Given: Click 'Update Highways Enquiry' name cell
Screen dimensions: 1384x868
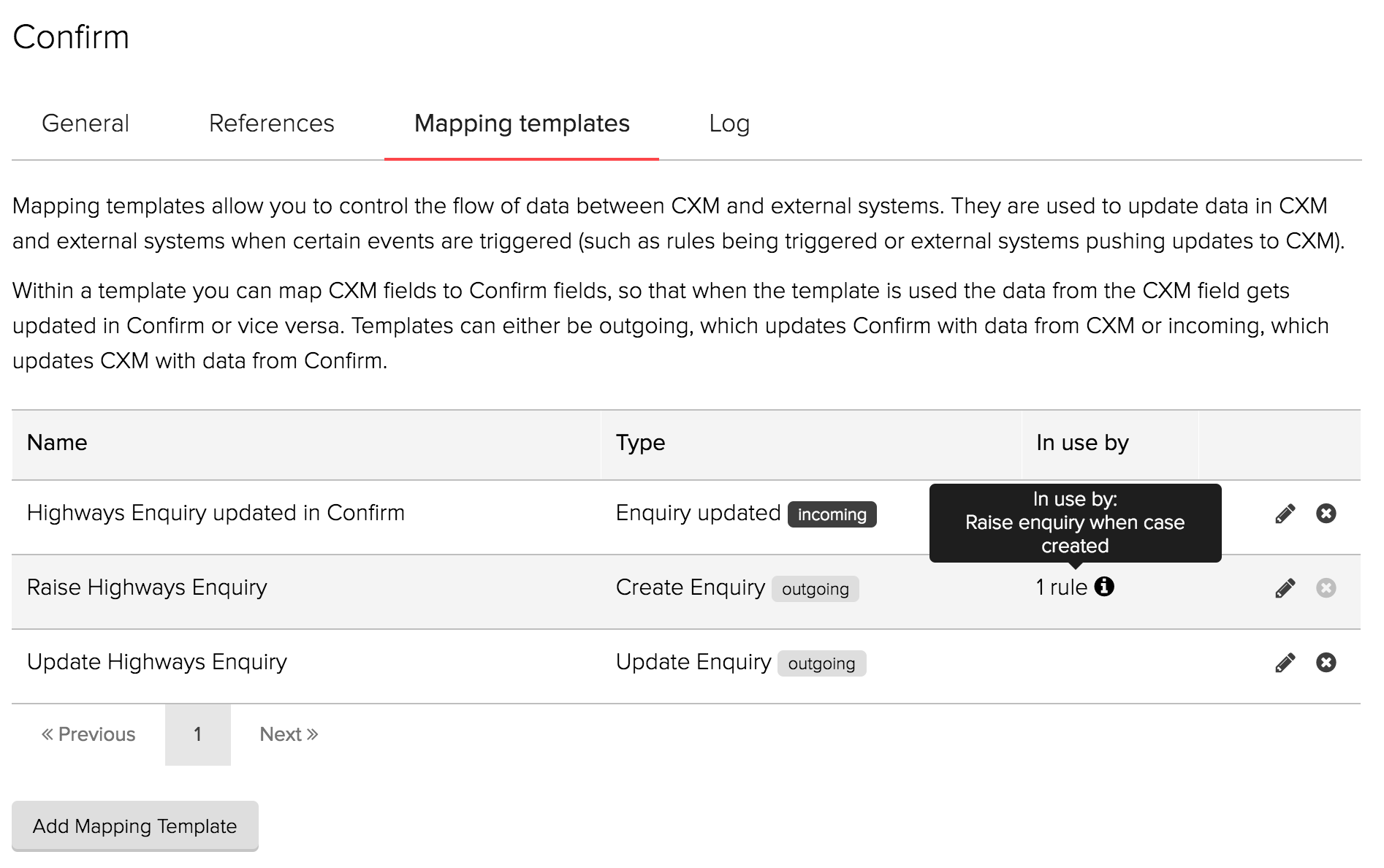Looking at the screenshot, I should (157, 662).
